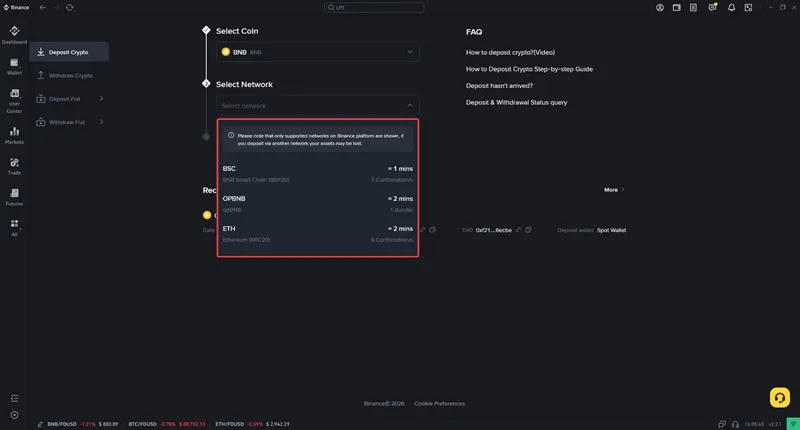Open "Deposit hasn't arrived?" FAQ link

(x=499, y=86)
